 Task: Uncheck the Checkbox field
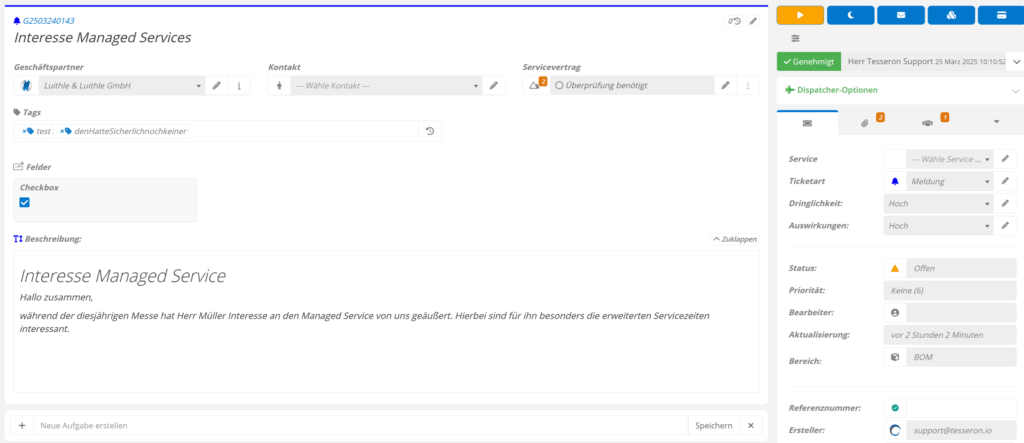[25, 203]
